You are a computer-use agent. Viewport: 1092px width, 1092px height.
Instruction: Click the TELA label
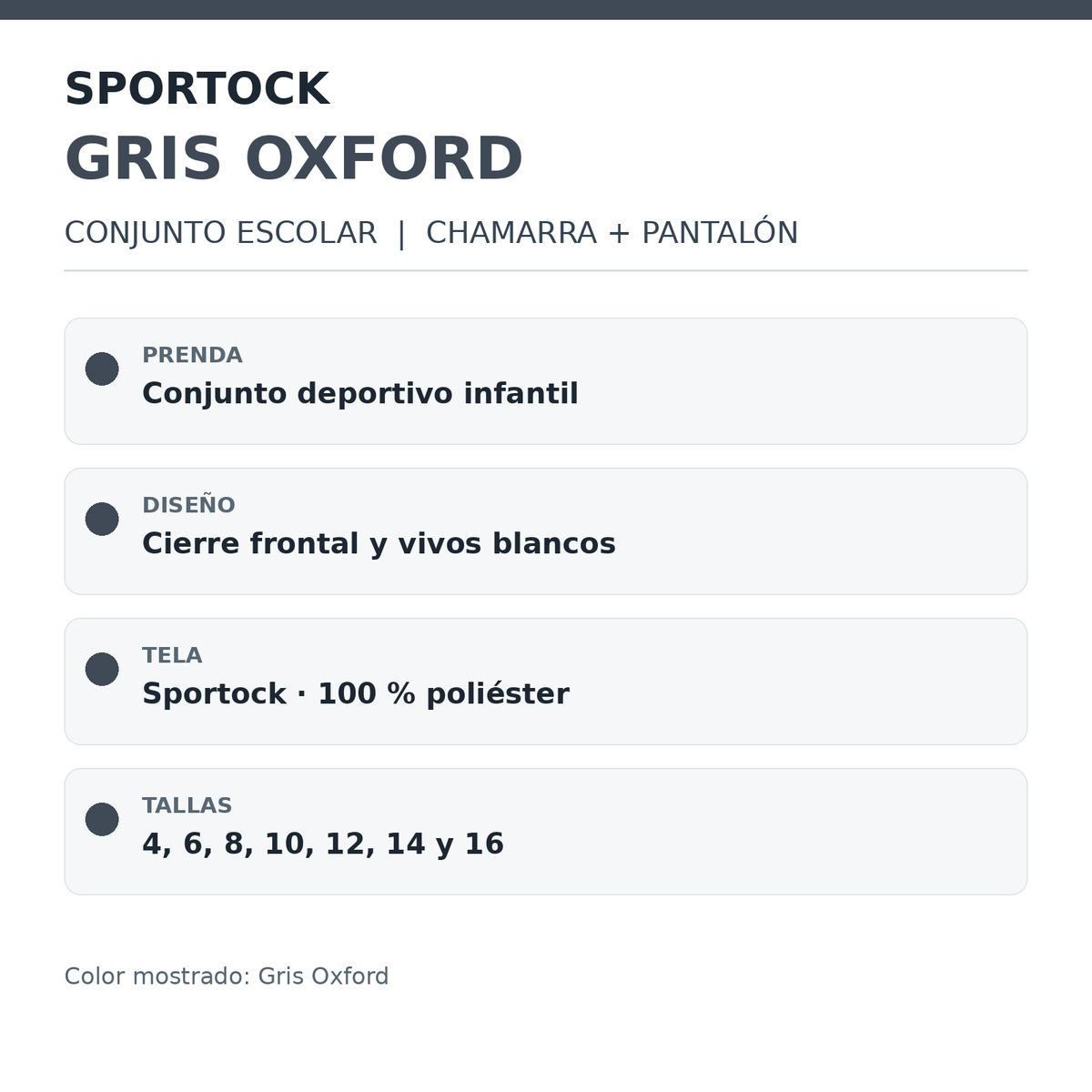pyautogui.click(x=172, y=655)
